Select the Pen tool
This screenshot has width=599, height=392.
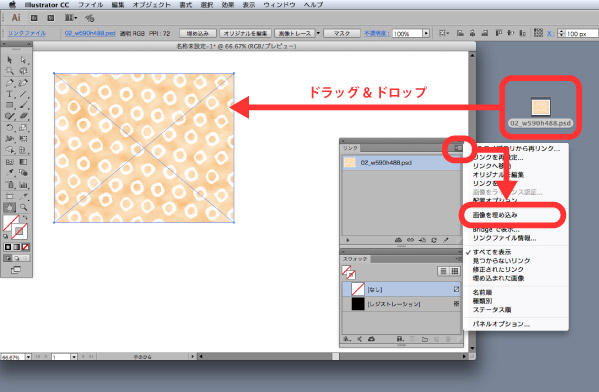(x=10, y=83)
